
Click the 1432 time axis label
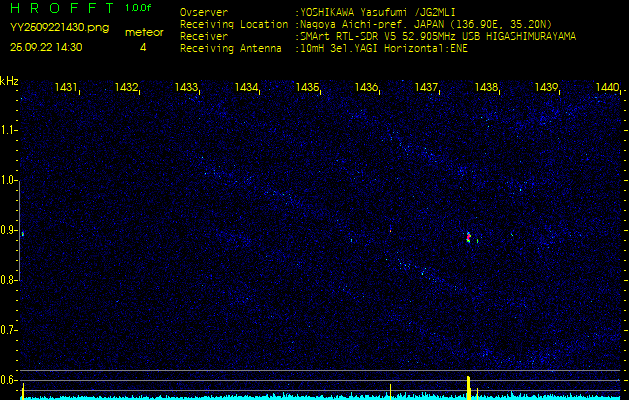(x=126, y=87)
